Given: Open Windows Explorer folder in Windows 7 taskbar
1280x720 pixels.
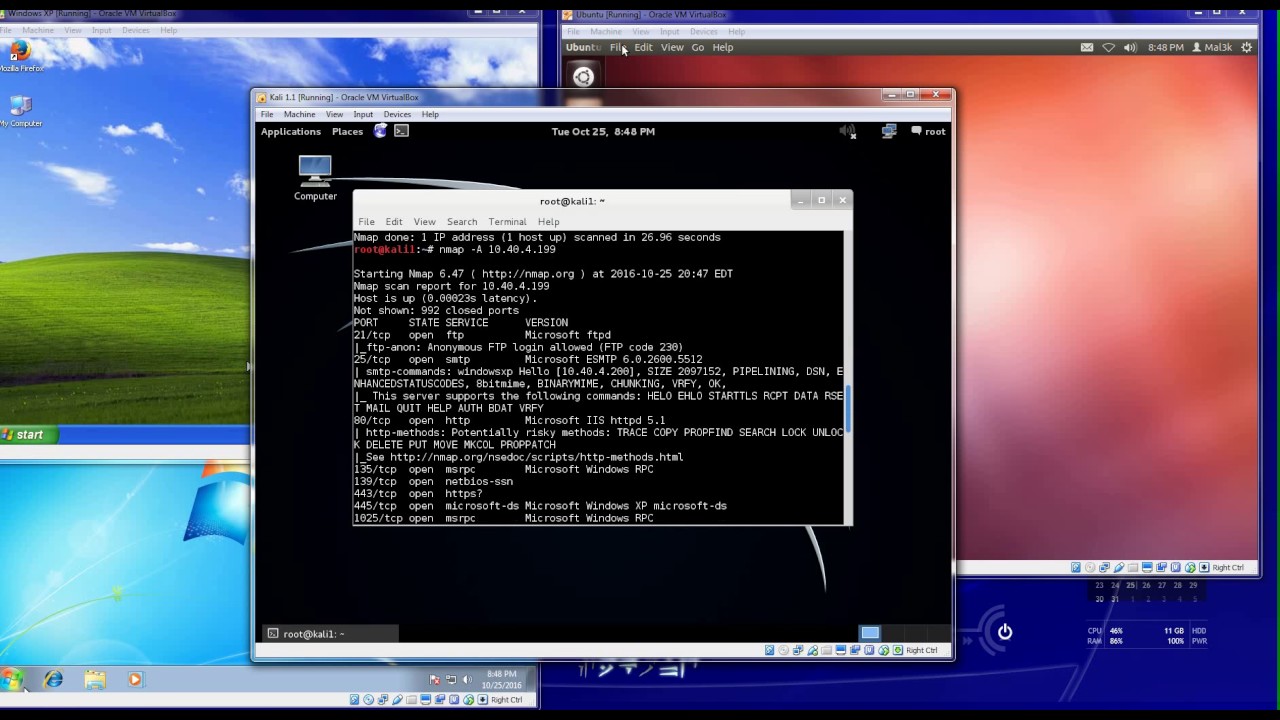Looking at the screenshot, I should (x=95, y=679).
